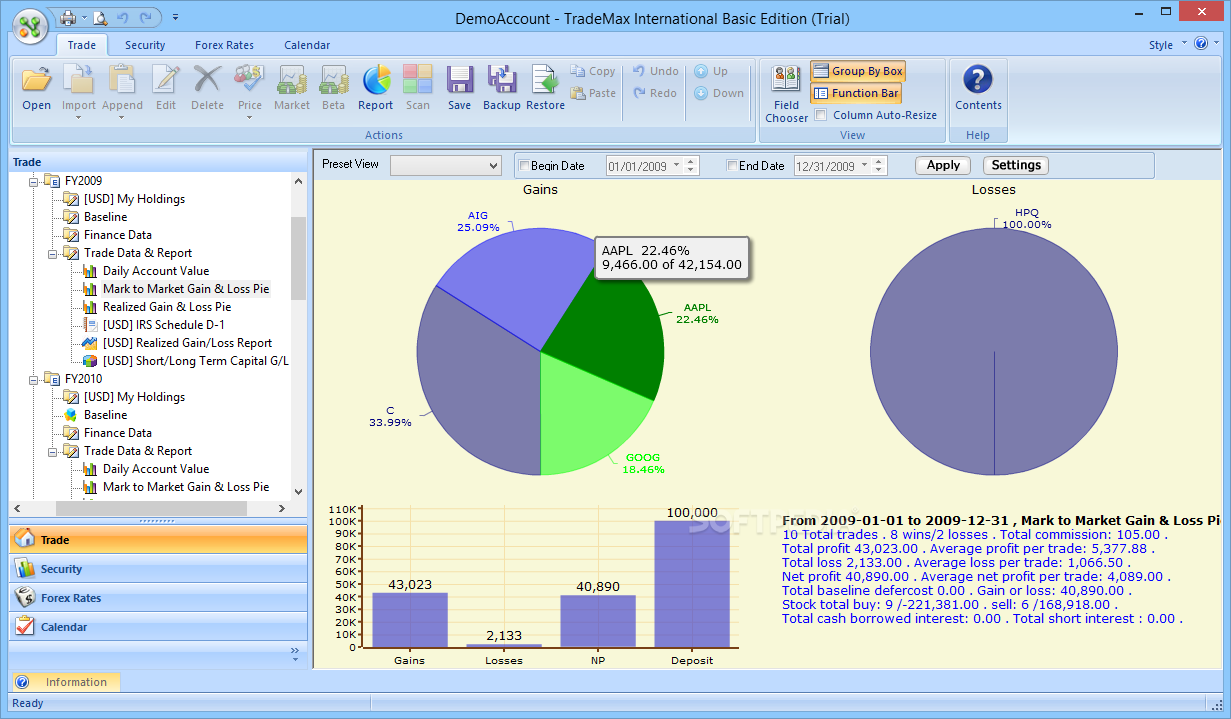
Task: Move item Up in ribbon
Action: click(711, 71)
